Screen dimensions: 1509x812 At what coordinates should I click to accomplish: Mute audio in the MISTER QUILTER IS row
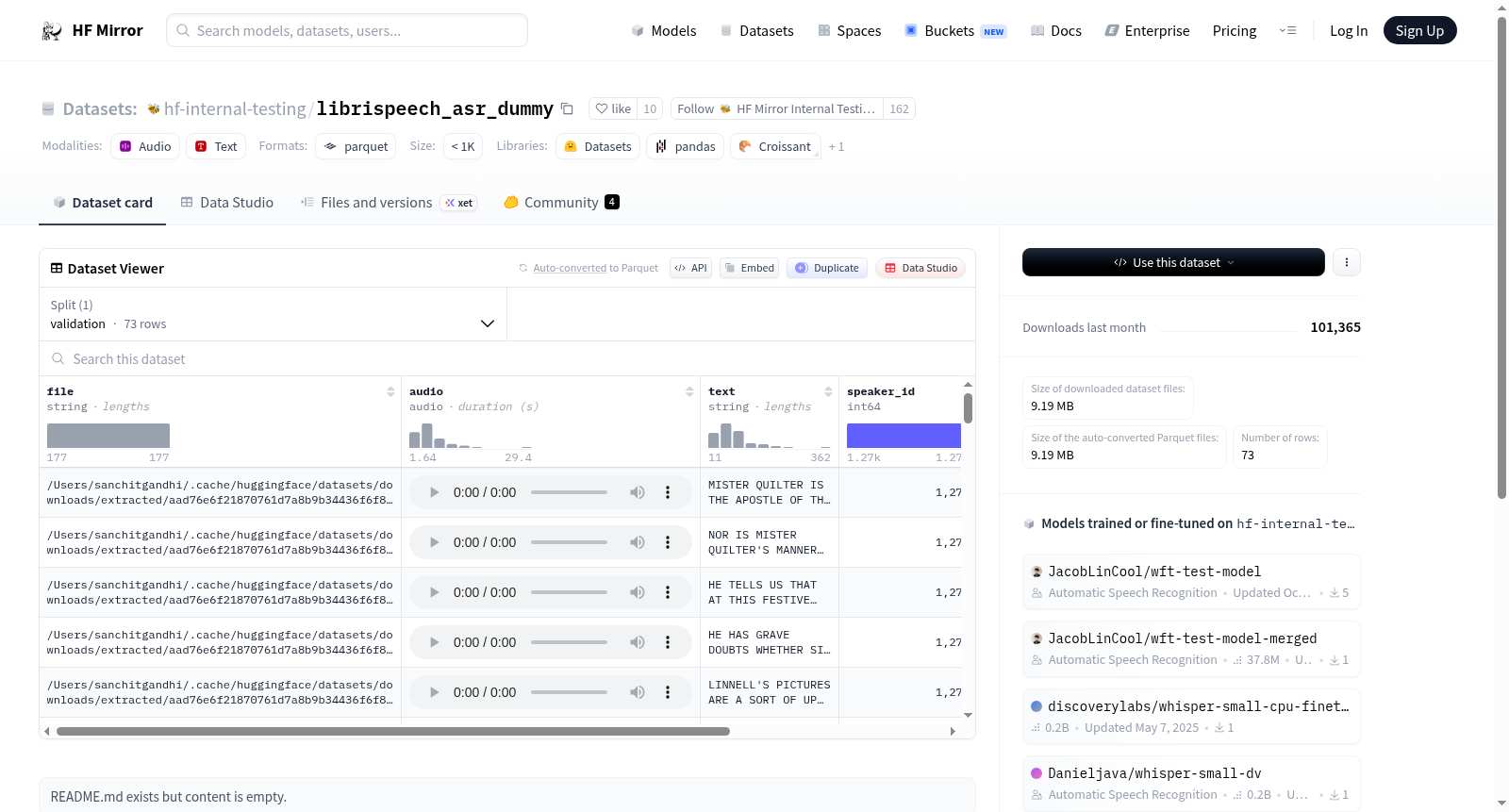point(638,492)
